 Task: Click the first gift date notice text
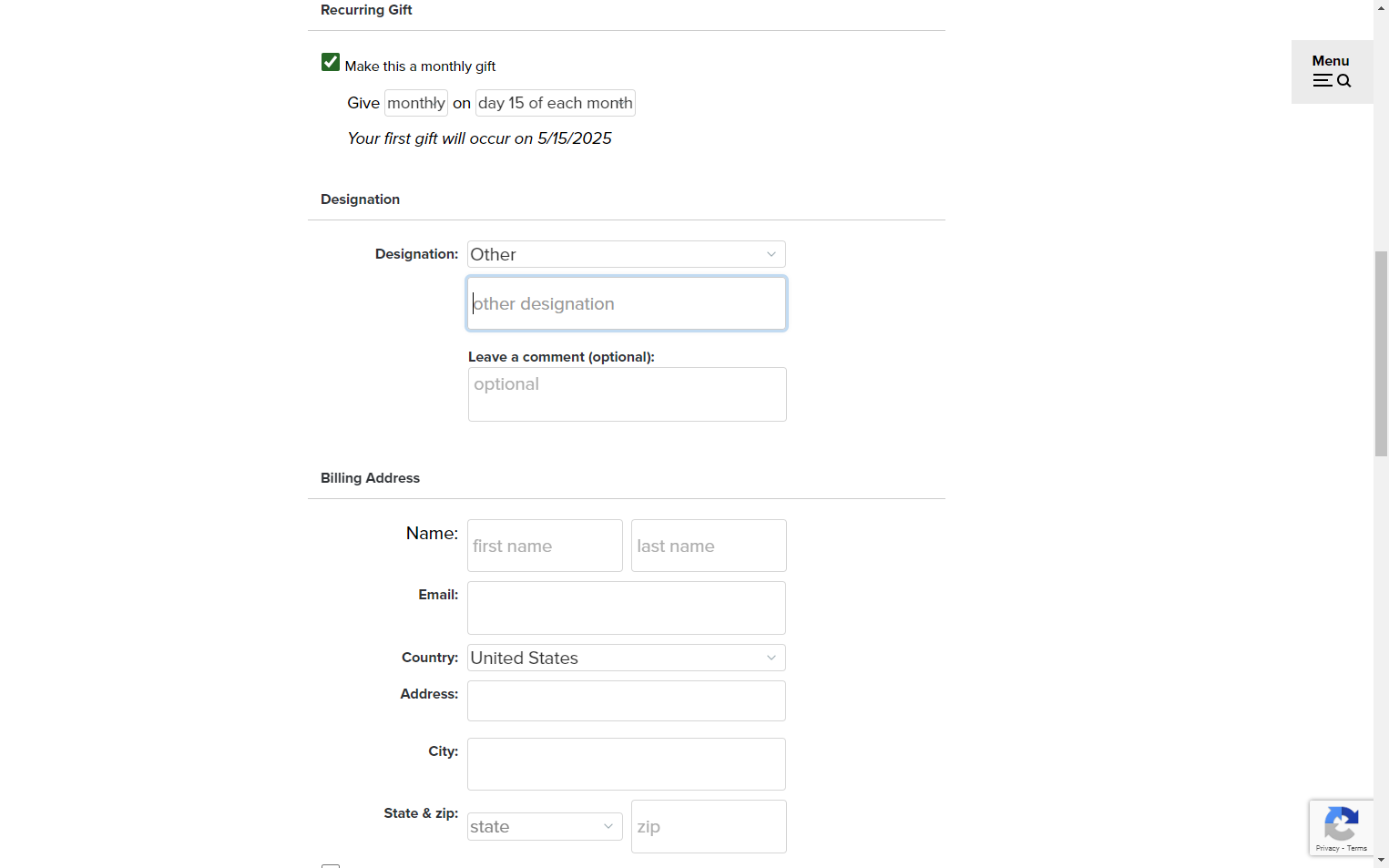point(479,138)
